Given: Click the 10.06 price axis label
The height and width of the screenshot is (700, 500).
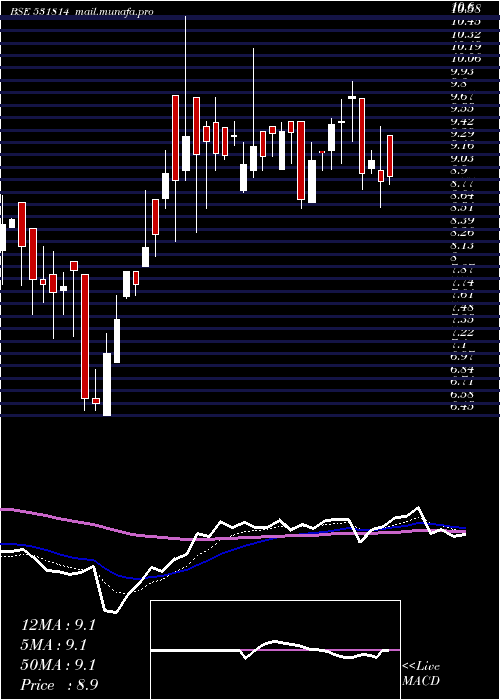Looking at the screenshot, I should pyautogui.click(x=466, y=59).
